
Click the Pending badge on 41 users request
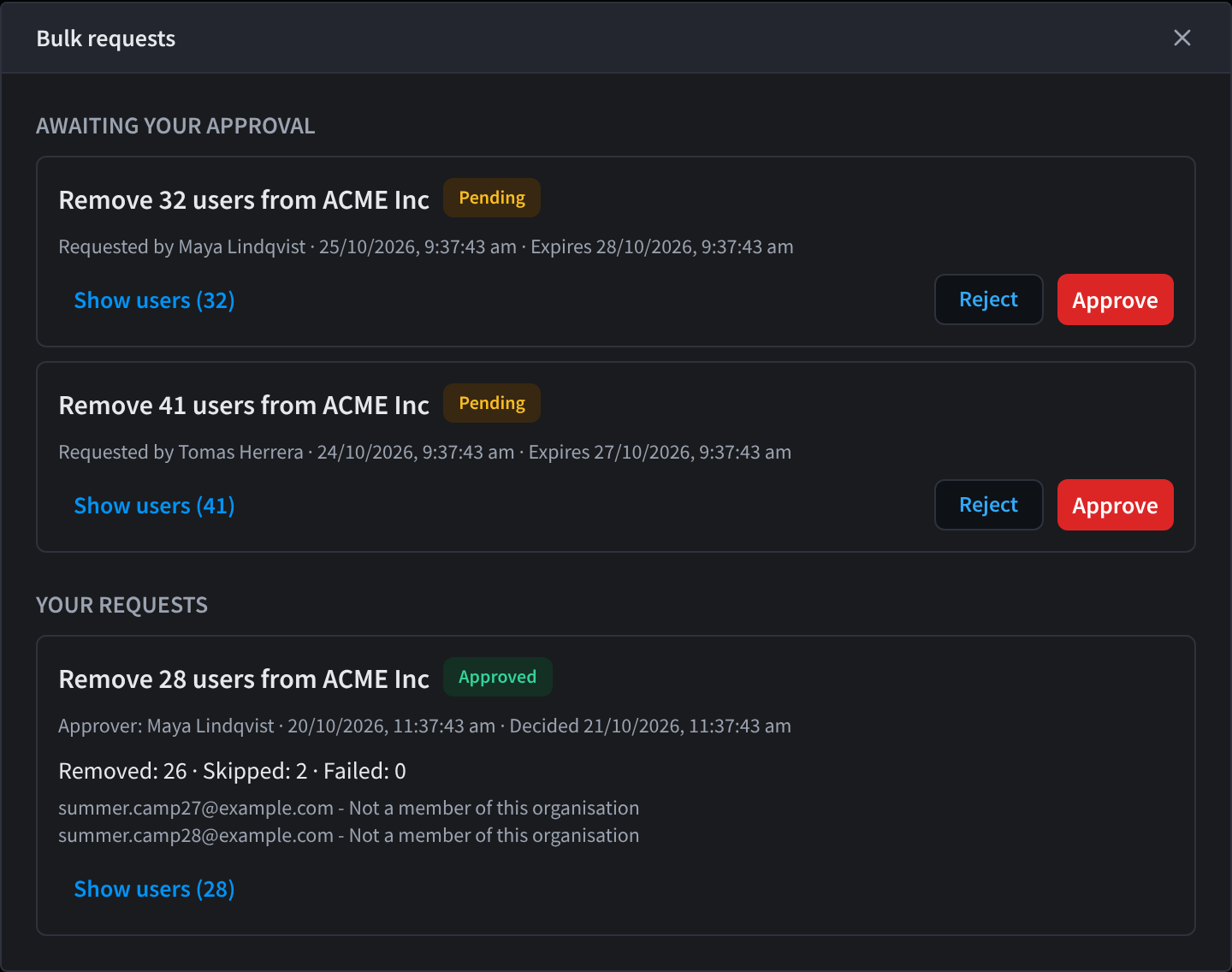(x=492, y=403)
